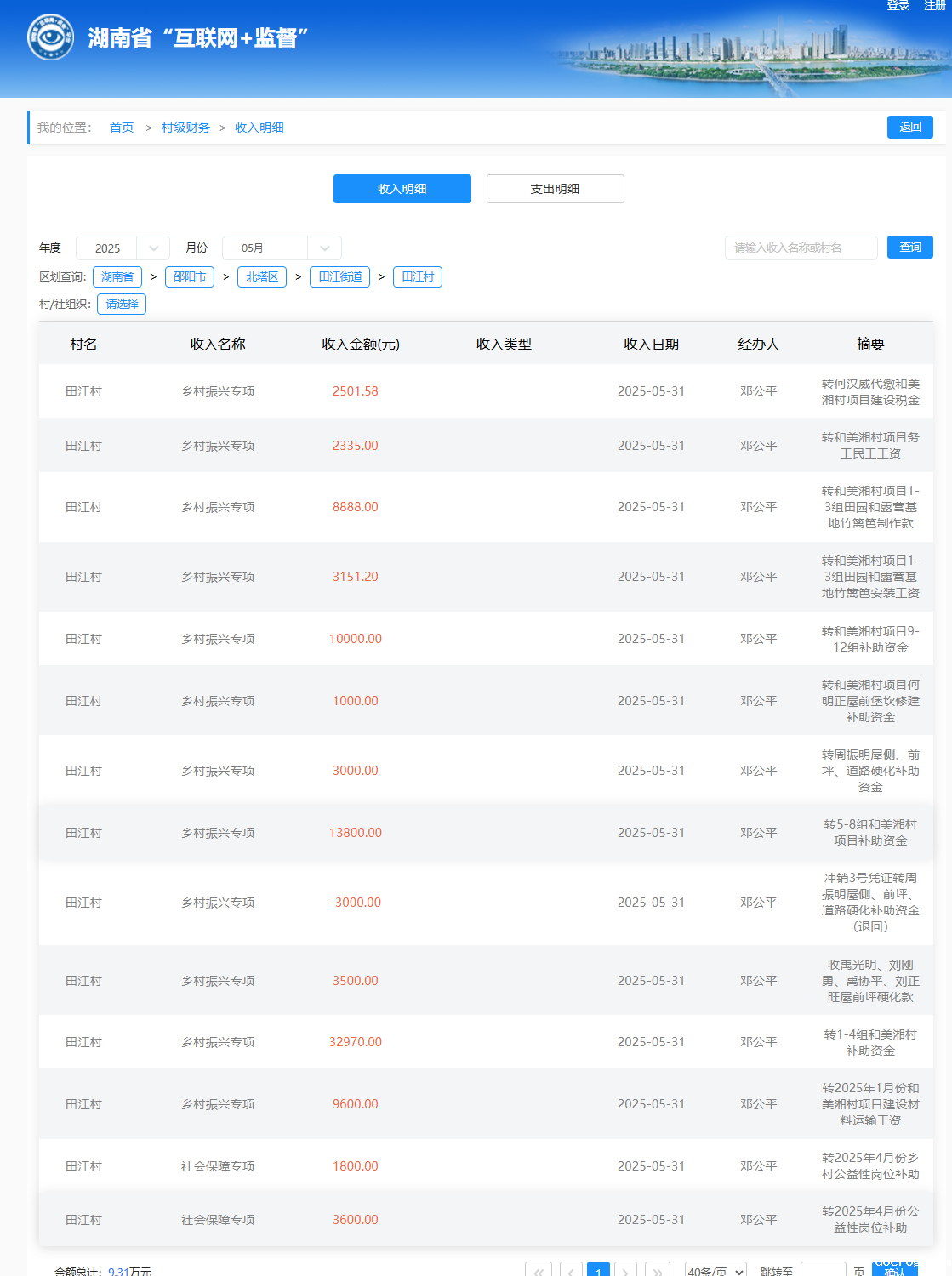This screenshot has height=1276, width=952.
Task: Select the 邵阳市 region tag
Action: pos(190,276)
